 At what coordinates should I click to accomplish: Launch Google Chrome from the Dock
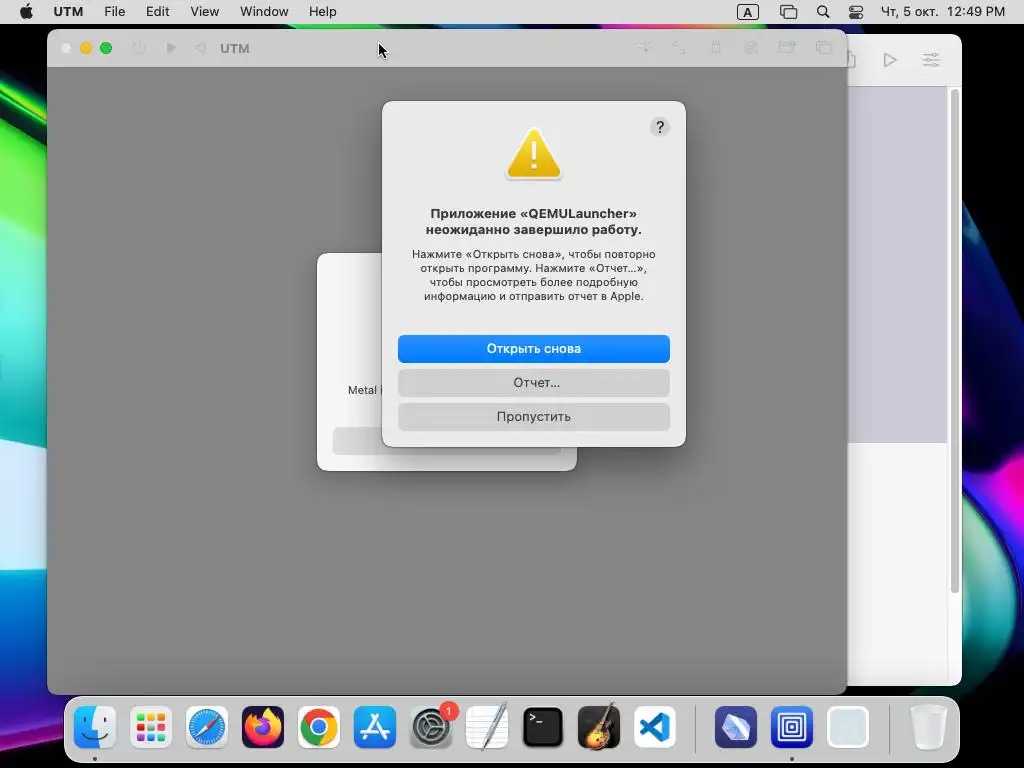click(319, 727)
